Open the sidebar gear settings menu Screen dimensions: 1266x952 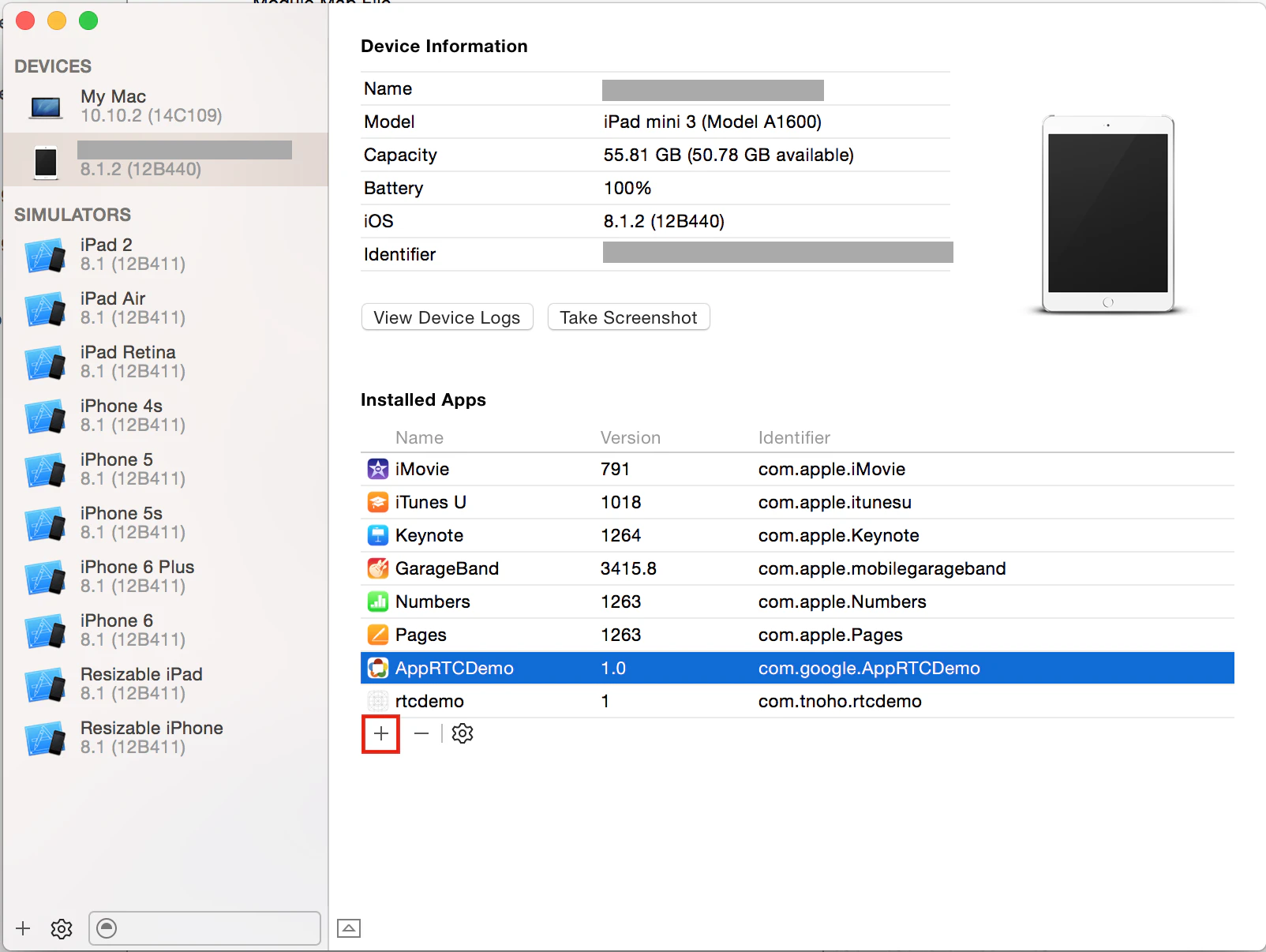click(x=62, y=928)
